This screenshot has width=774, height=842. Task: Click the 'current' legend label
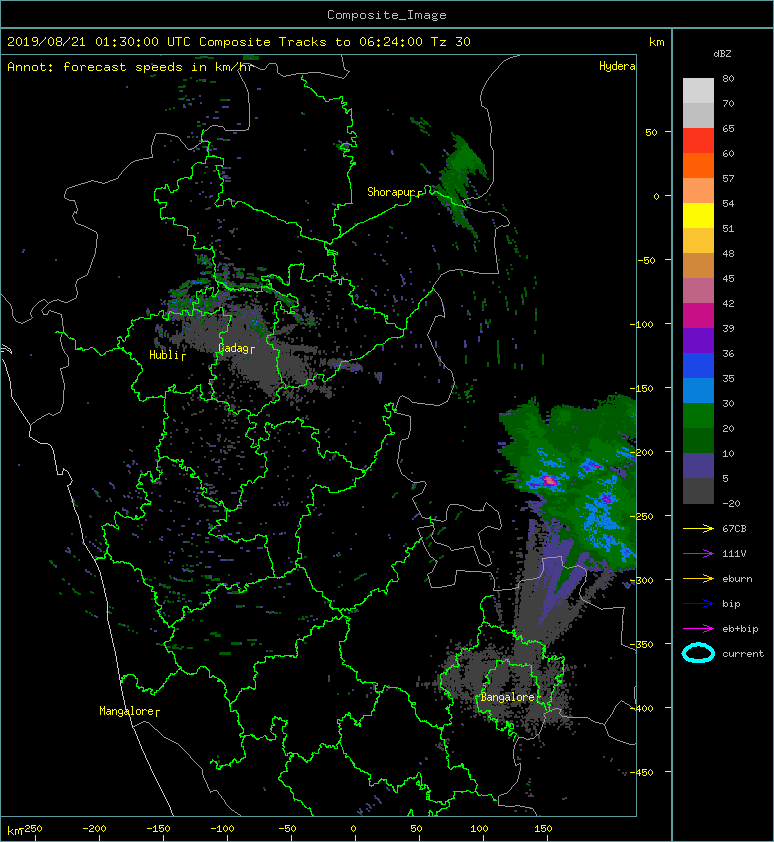(x=743, y=654)
